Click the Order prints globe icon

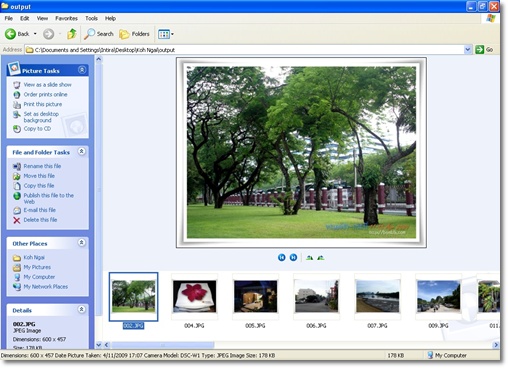[x=17, y=95]
